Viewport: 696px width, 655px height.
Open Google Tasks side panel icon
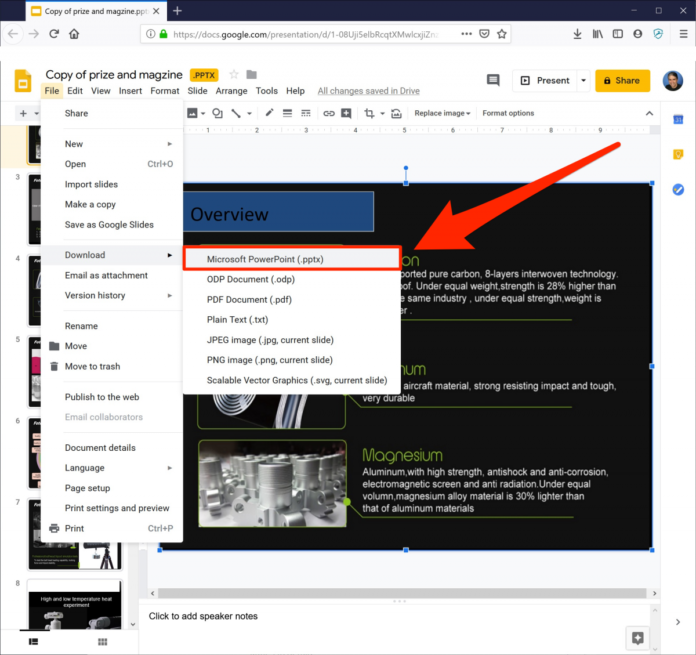[x=678, y=189]
